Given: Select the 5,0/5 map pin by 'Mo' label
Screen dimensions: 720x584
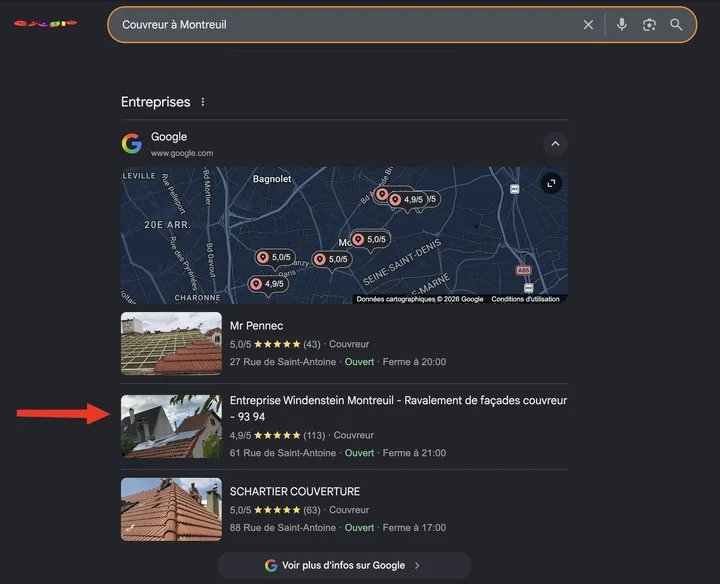Looking at the screenshot, I should tap(370, 240).
